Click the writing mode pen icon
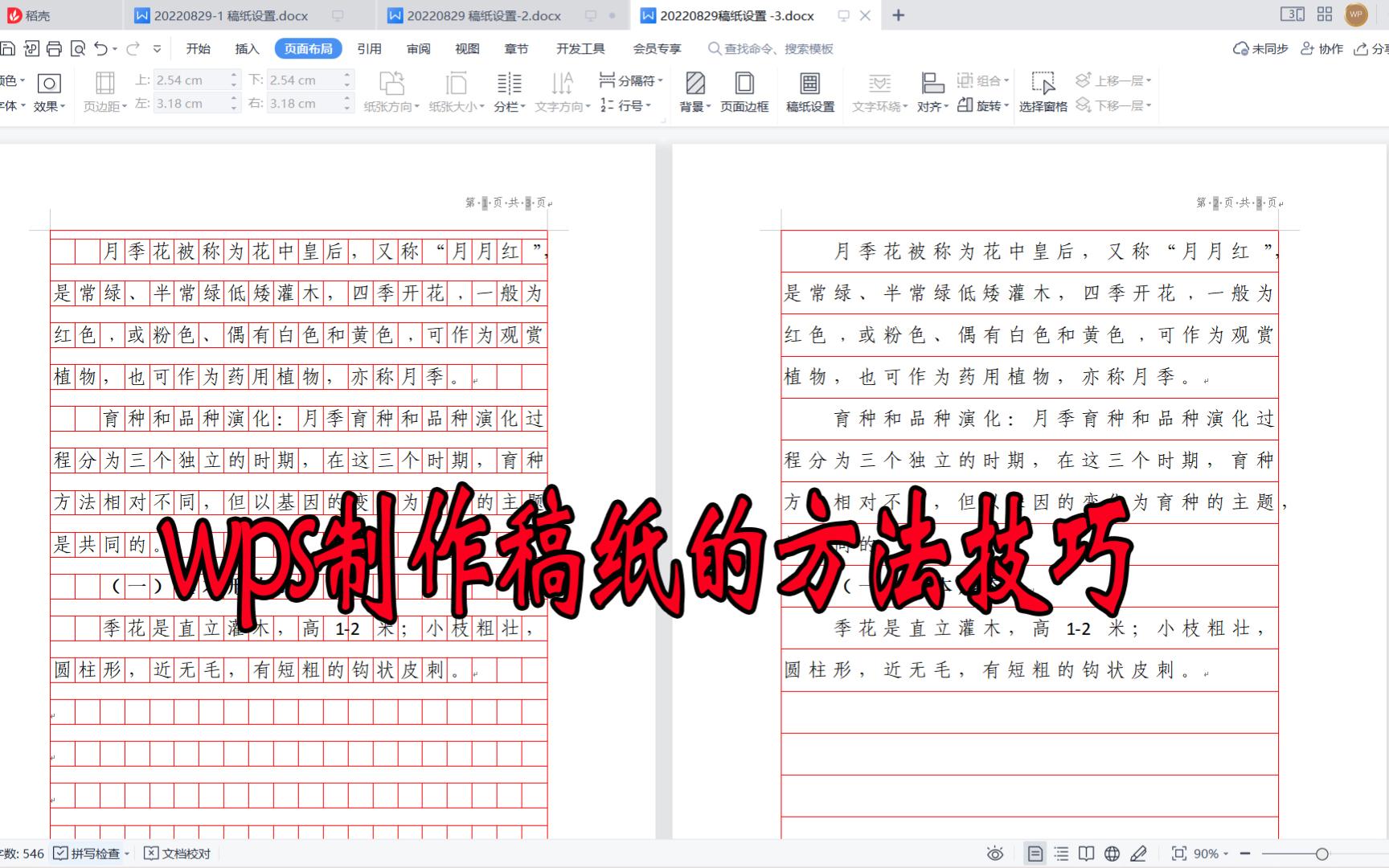 pos(1138,854)
